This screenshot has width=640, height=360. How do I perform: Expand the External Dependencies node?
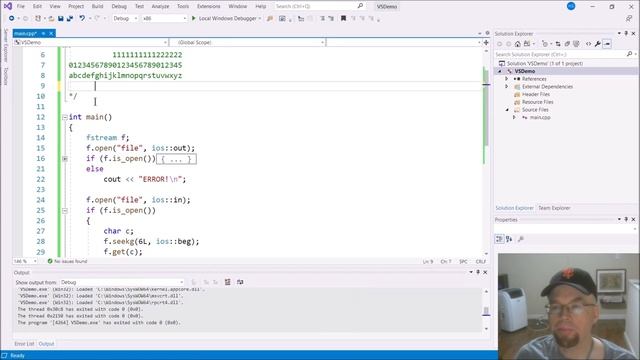(x=507, y=87)
